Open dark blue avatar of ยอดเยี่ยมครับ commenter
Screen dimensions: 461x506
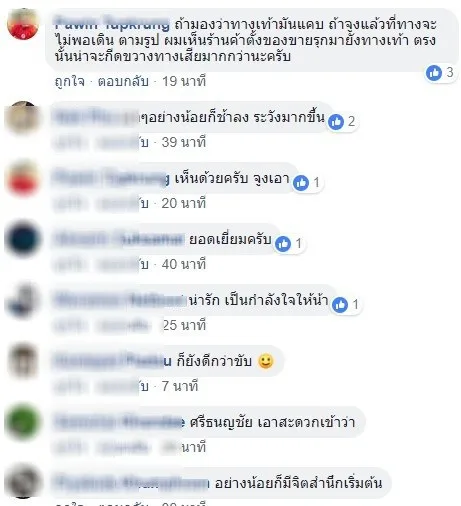pyautogui.click(x=23, y=239)
